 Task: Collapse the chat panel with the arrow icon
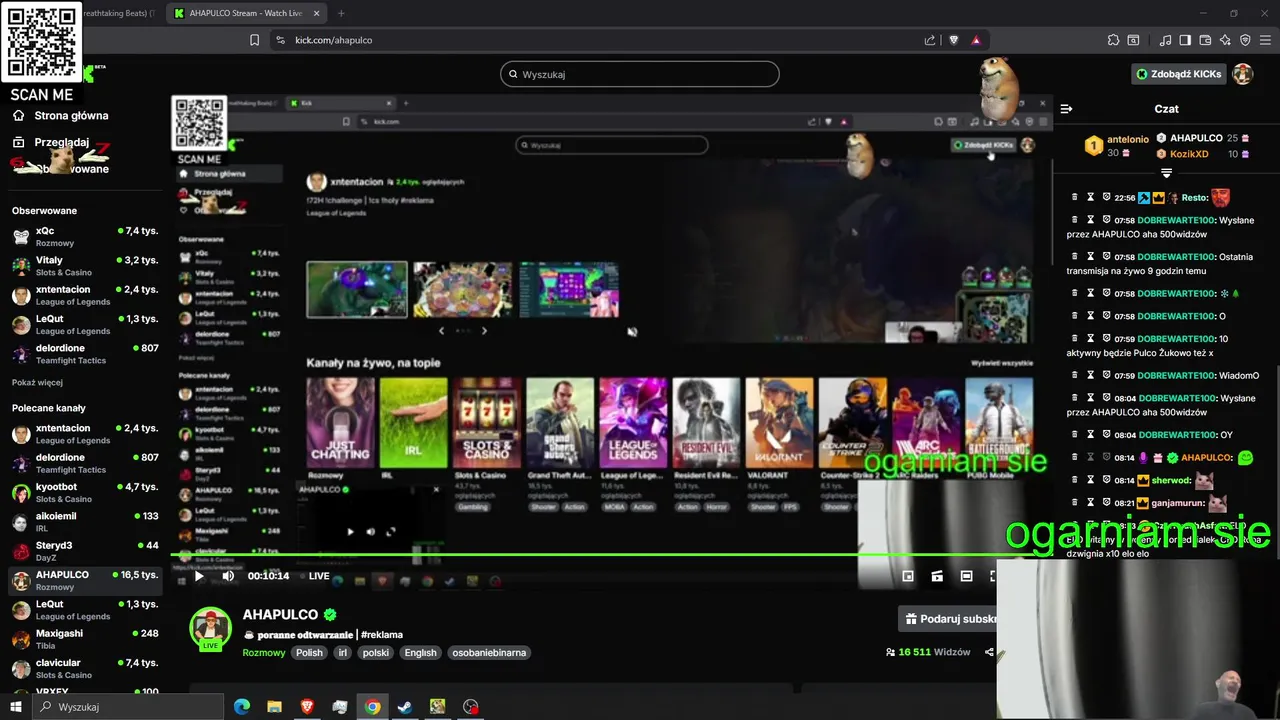click(1066, 108)
